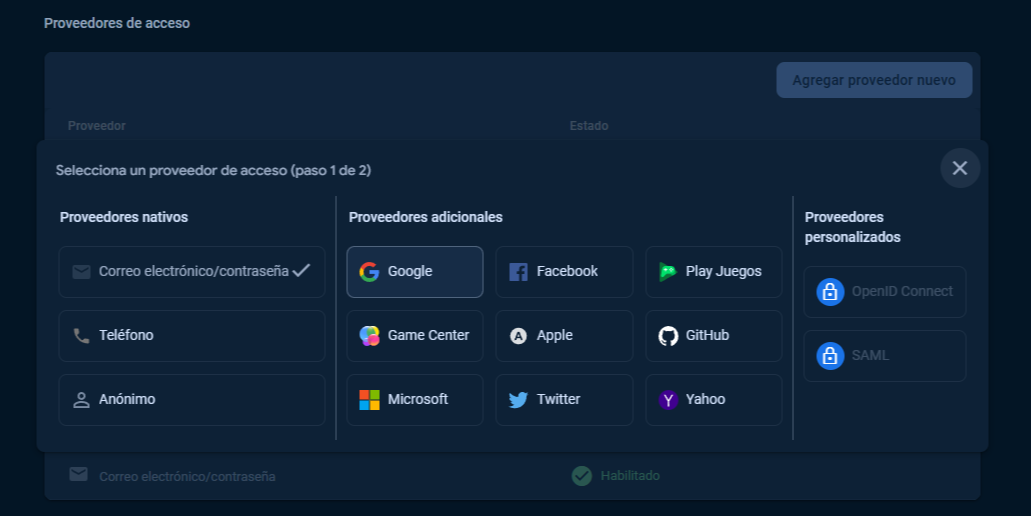Click the GitHub octocat icon

[668, 336]
